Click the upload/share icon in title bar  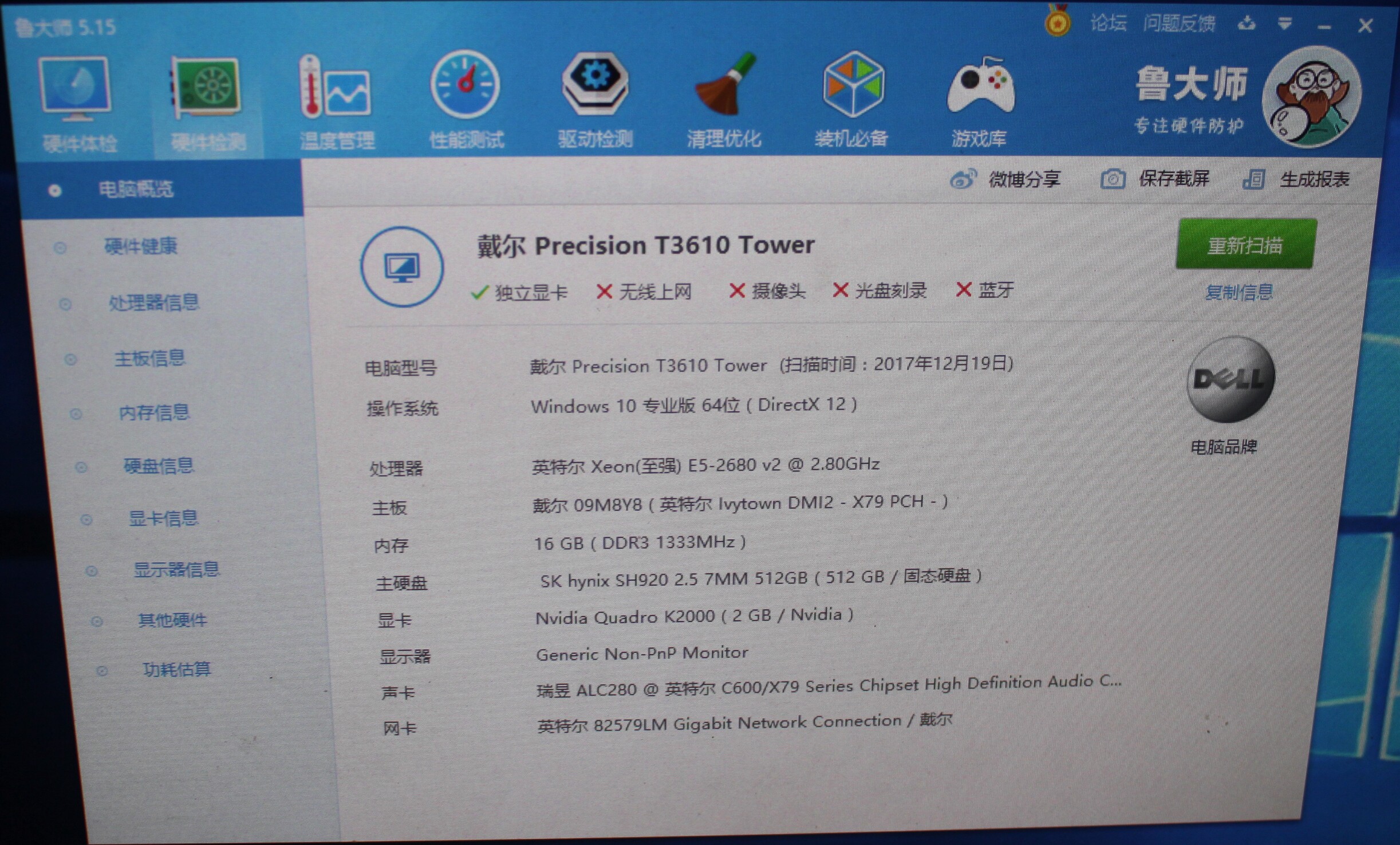click(x=1246, y=23)
